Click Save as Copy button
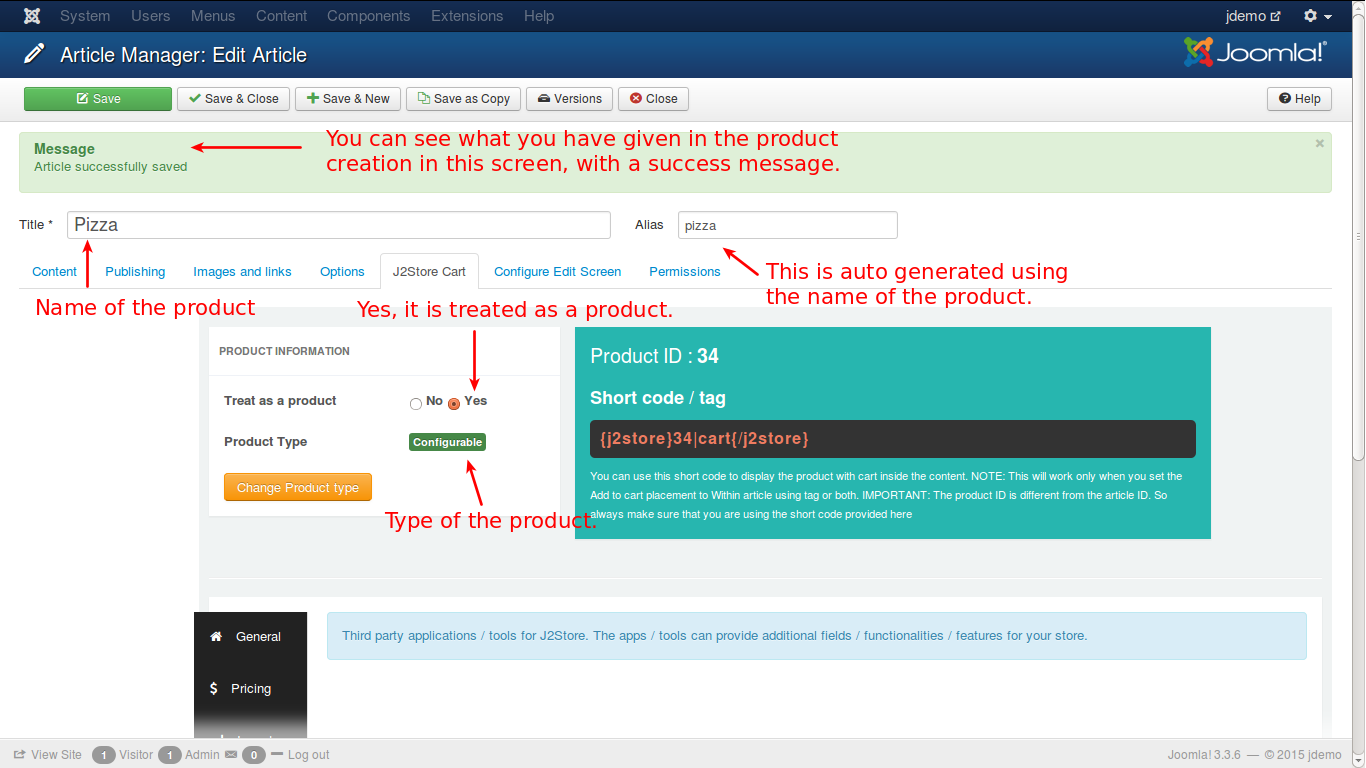The image size is (1366, 768). click(x=463, y=99)
